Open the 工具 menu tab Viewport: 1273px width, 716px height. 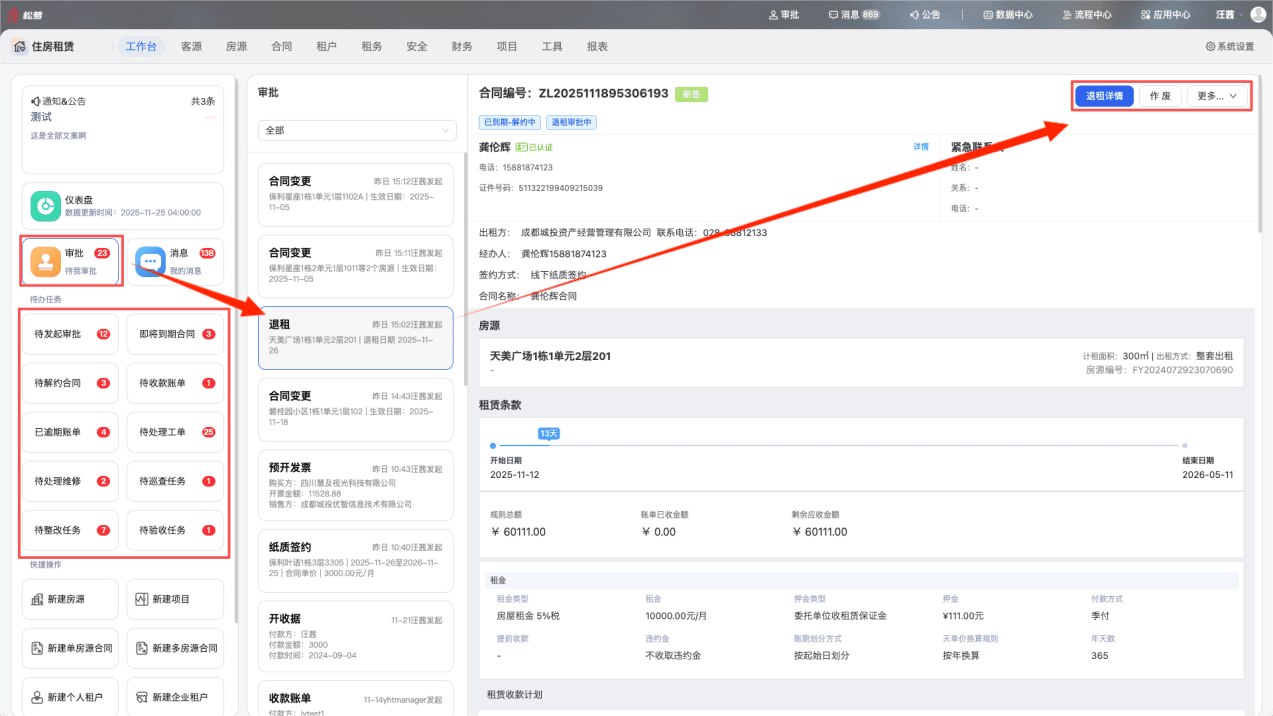tap(552, 47)
